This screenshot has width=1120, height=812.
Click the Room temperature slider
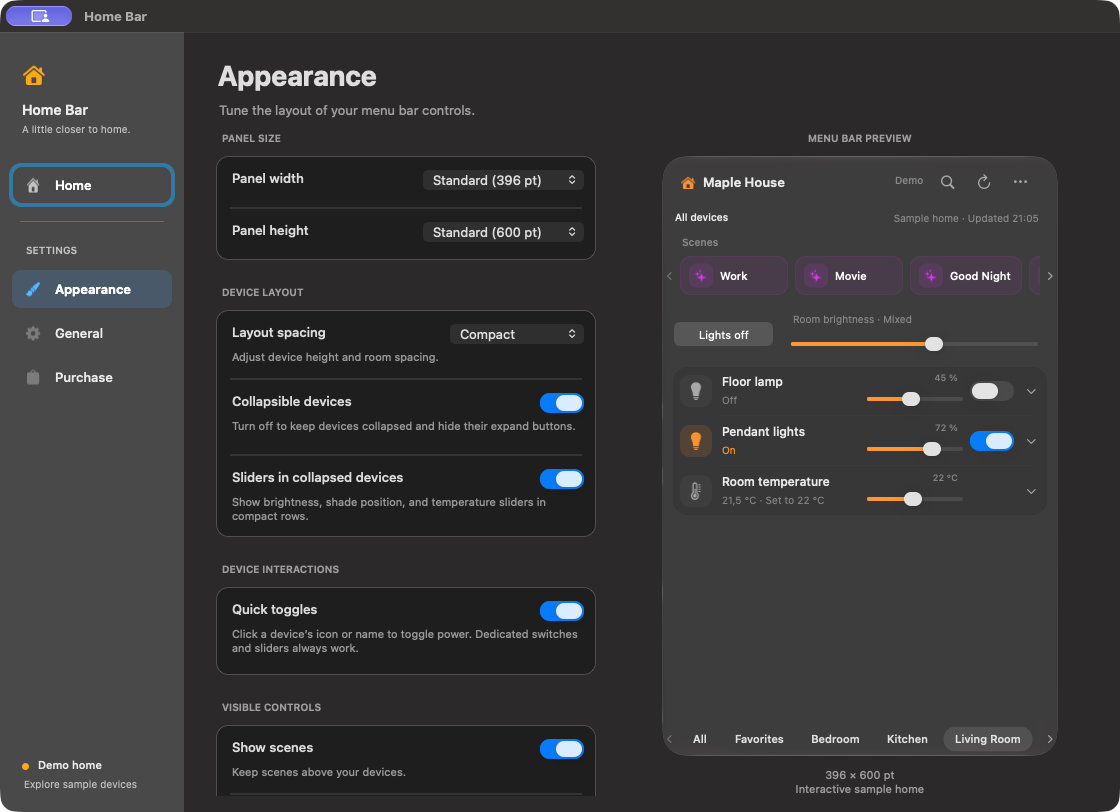pyautogui.click(x=914, y=499)
